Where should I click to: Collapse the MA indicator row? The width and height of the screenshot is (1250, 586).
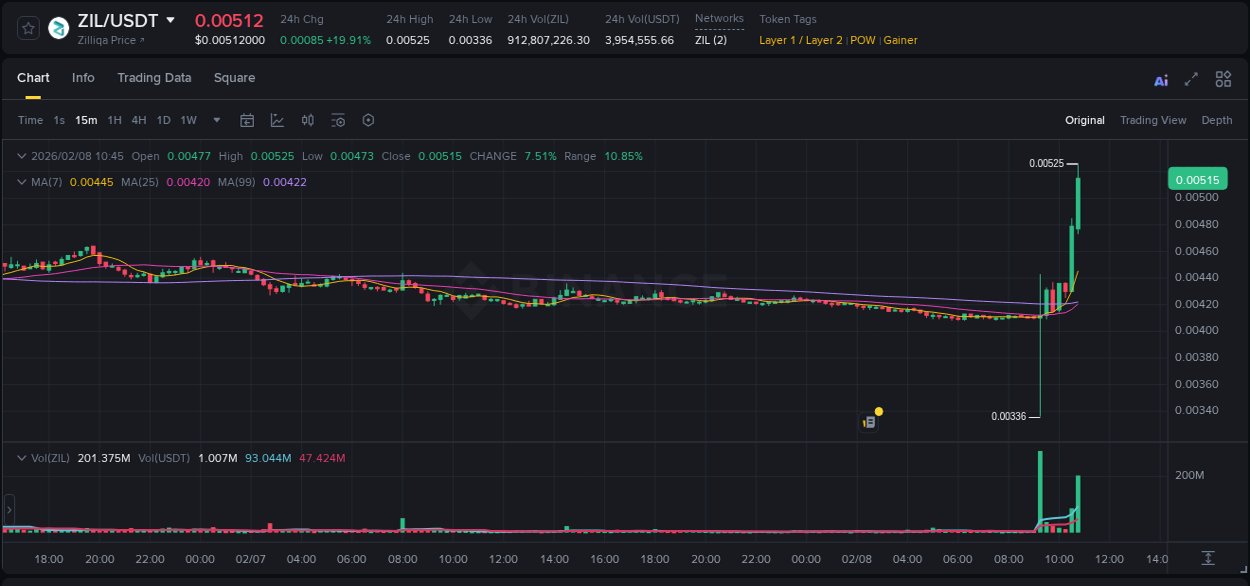tap(21, 182)
